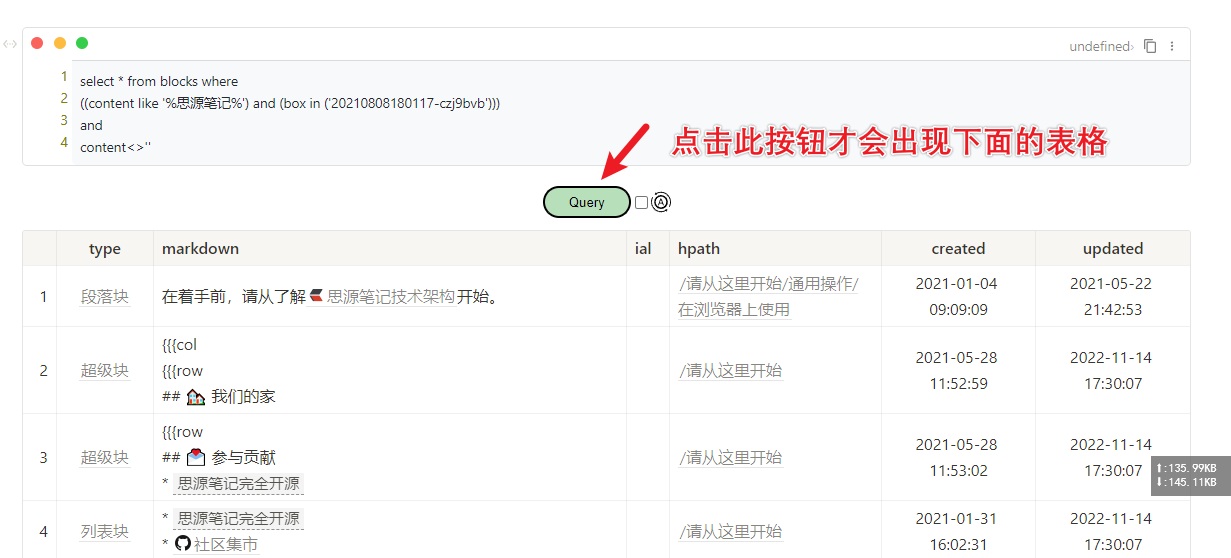This screenshot has height=558, width=1231.
Task: Open the 超级块 link in row 2
Action: [105, 371]
